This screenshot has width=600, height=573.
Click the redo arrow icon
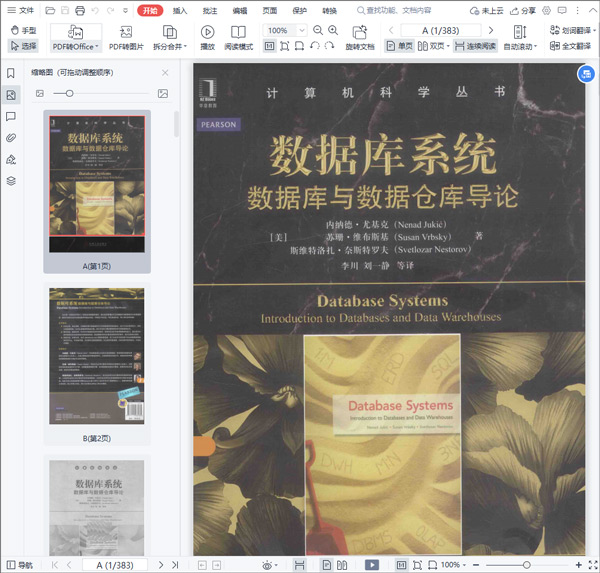pyautogui.click(x=110, y=10)
